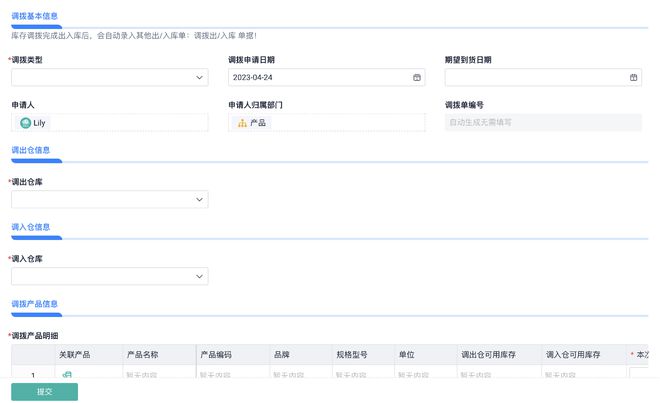
Task: Click the 调拨申请日期 field showing 2023-04-24
Action: 327,77
